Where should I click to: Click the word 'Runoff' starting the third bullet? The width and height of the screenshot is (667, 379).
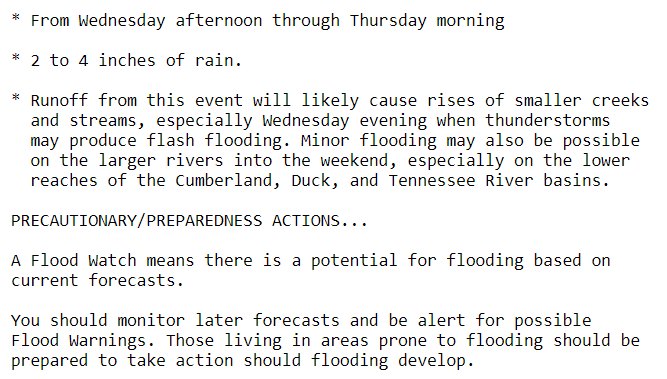(60, 101)
